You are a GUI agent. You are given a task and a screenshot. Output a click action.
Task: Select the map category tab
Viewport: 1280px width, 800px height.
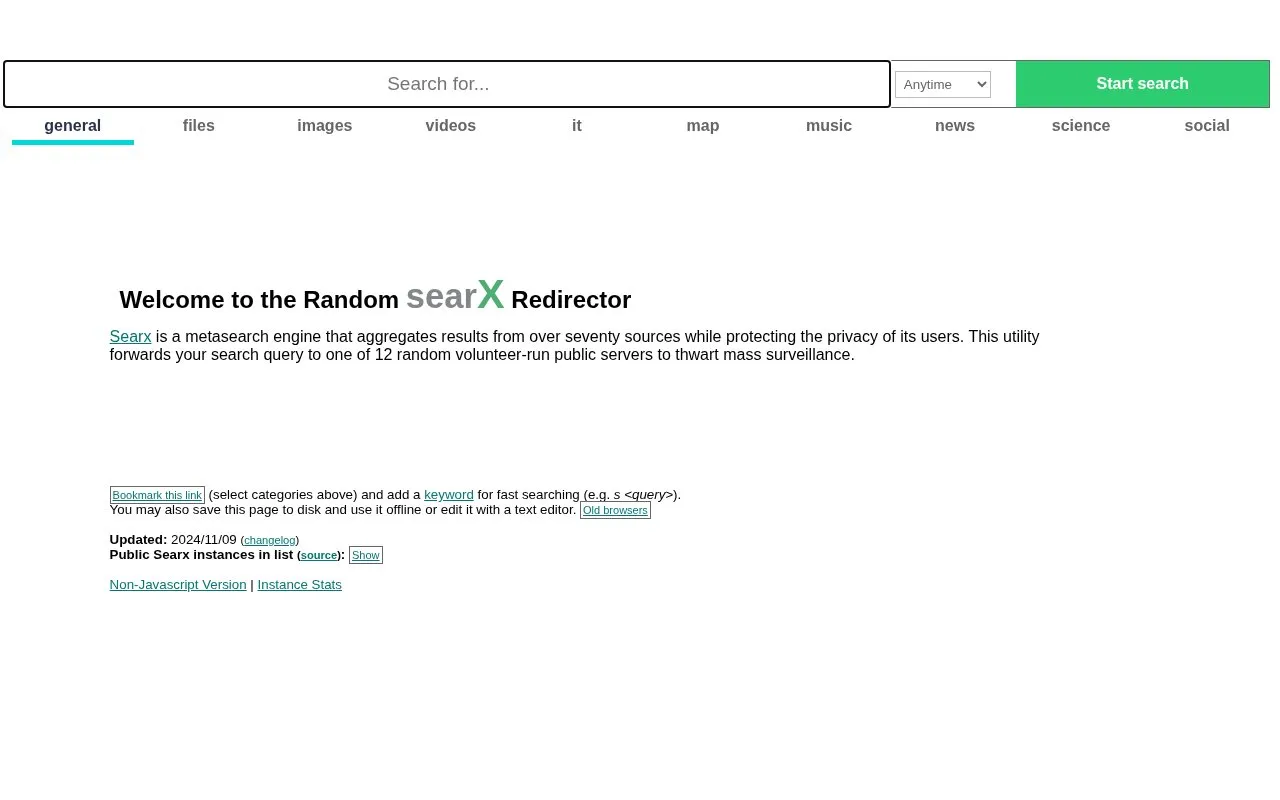pos(703,126)
